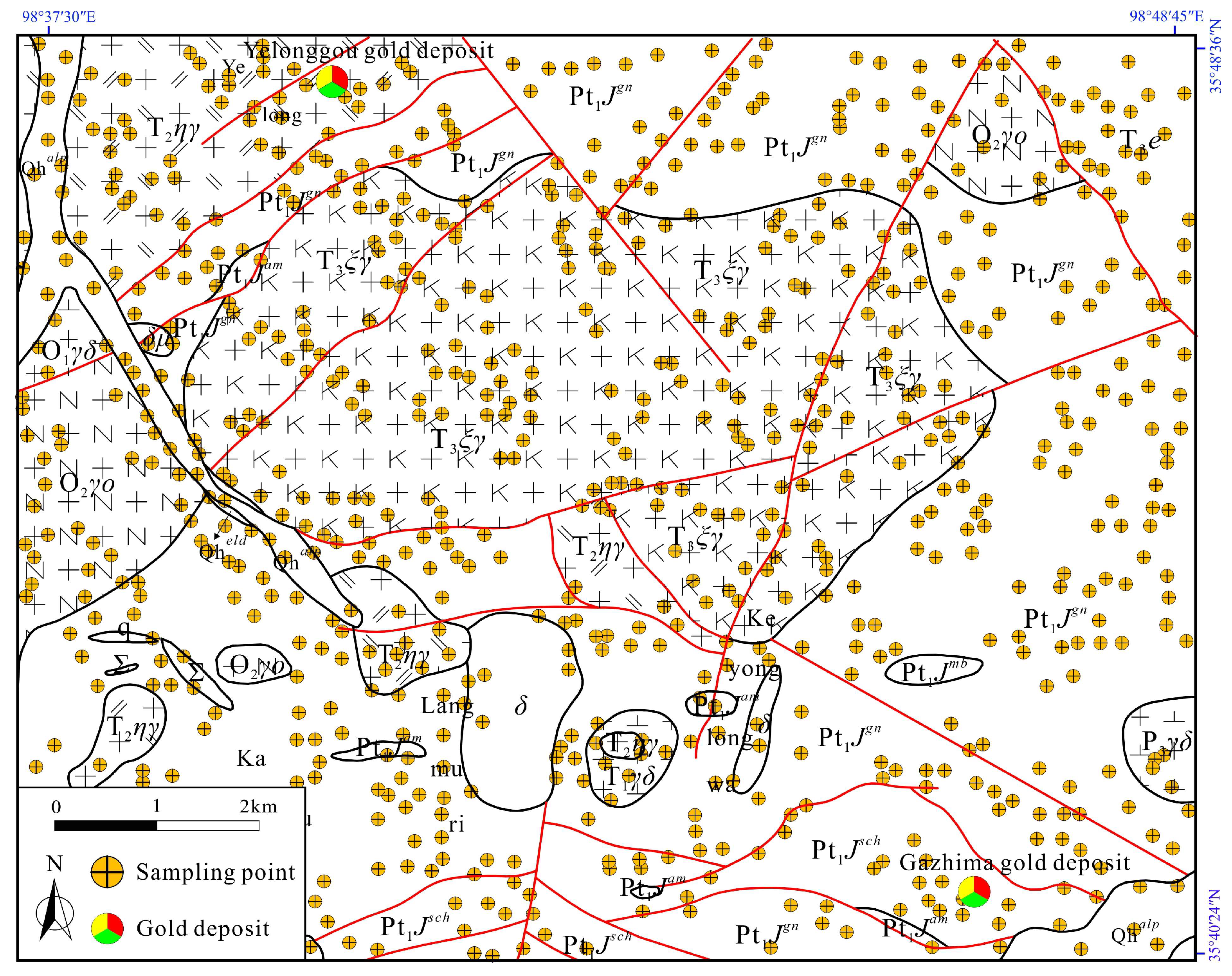This screenshot has height=976, width=1232.
Task: Click the O1γδ unit label
Action: tap(70, 351)
